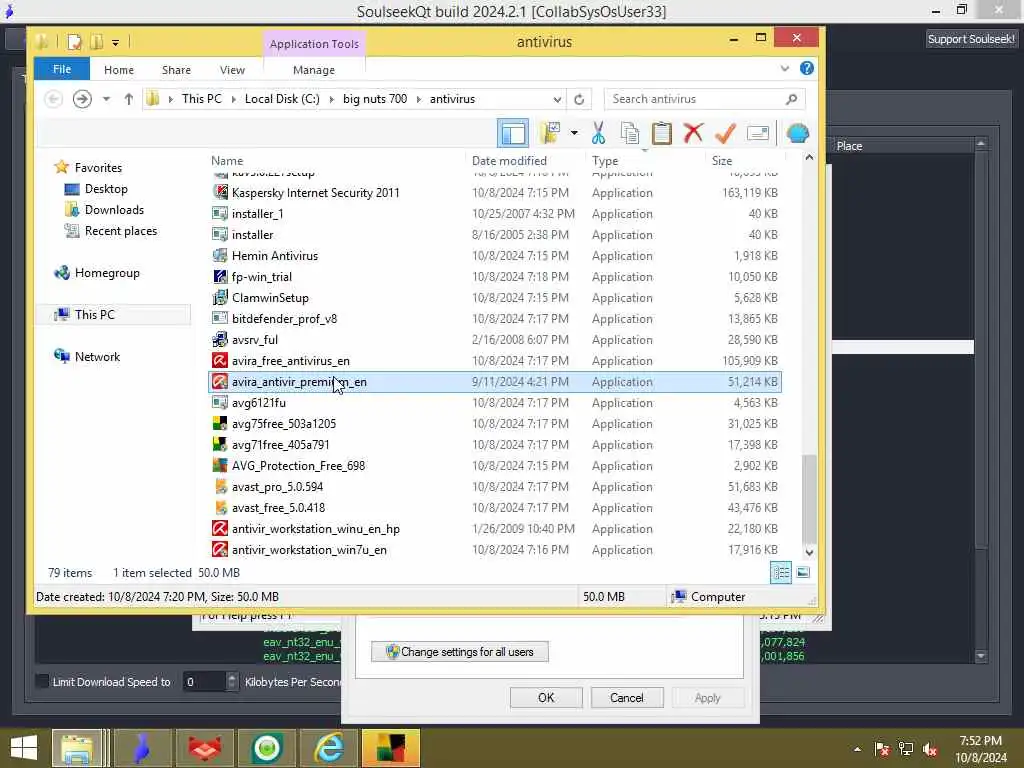Viewport: 1024px width, 768px height.
Task: Expand This PC breadcrumb arrow
Action: click(233, 99)
